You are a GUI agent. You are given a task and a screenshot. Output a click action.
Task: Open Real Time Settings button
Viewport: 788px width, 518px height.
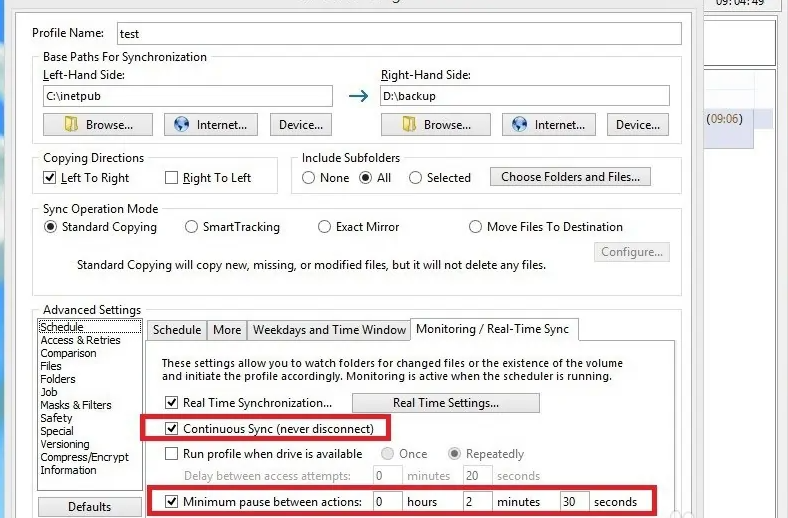pos(446,403)
